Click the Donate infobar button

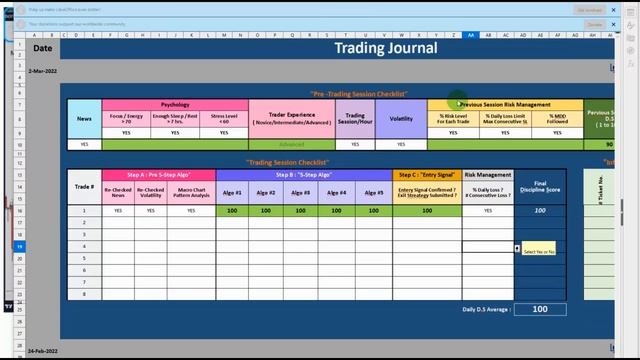coord(594,24)
